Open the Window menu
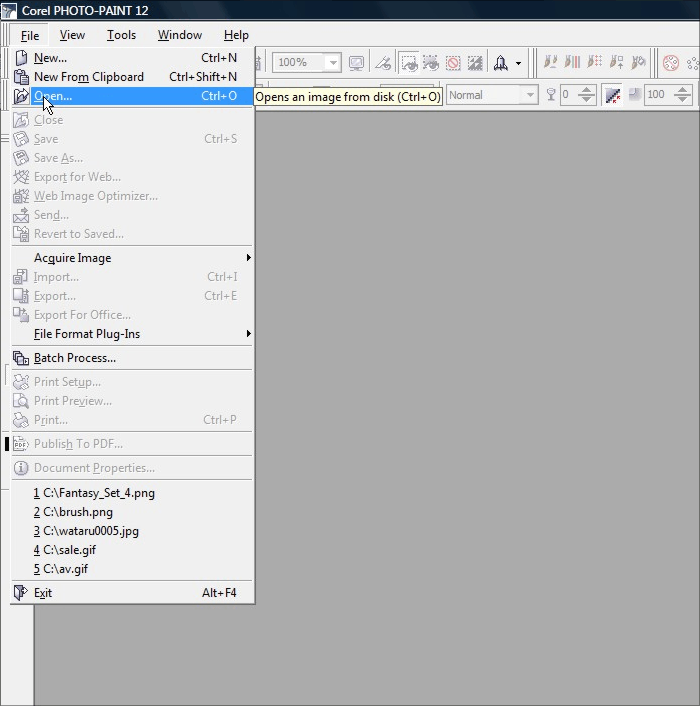Image resolution: width=700 pixels, height=706 pixels. (179, 35)
